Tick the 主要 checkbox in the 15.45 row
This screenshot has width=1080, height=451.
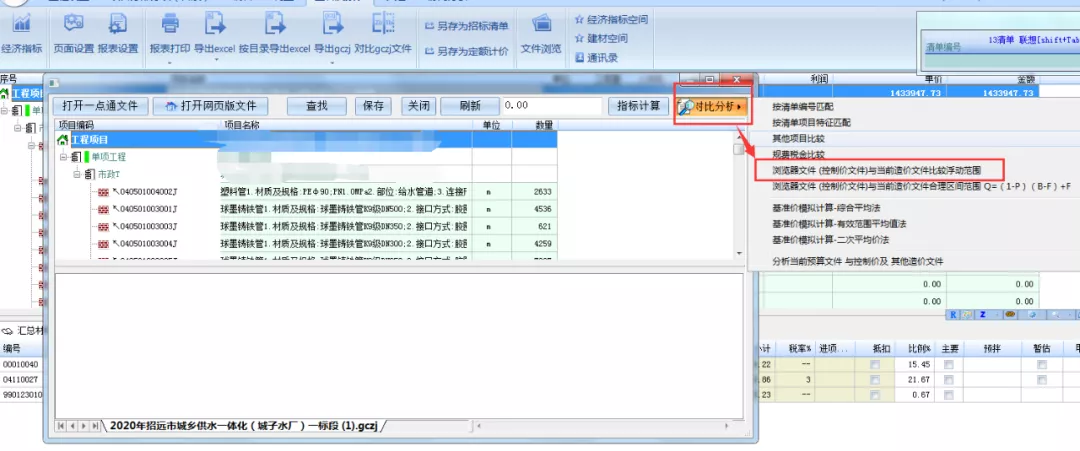948,365
